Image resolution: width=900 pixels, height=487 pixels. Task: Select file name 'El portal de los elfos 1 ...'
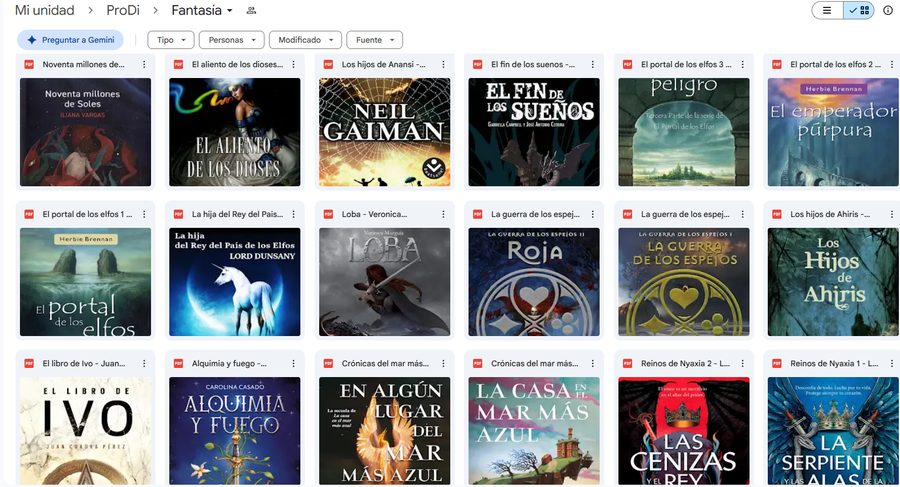click(x=87, y=214)
